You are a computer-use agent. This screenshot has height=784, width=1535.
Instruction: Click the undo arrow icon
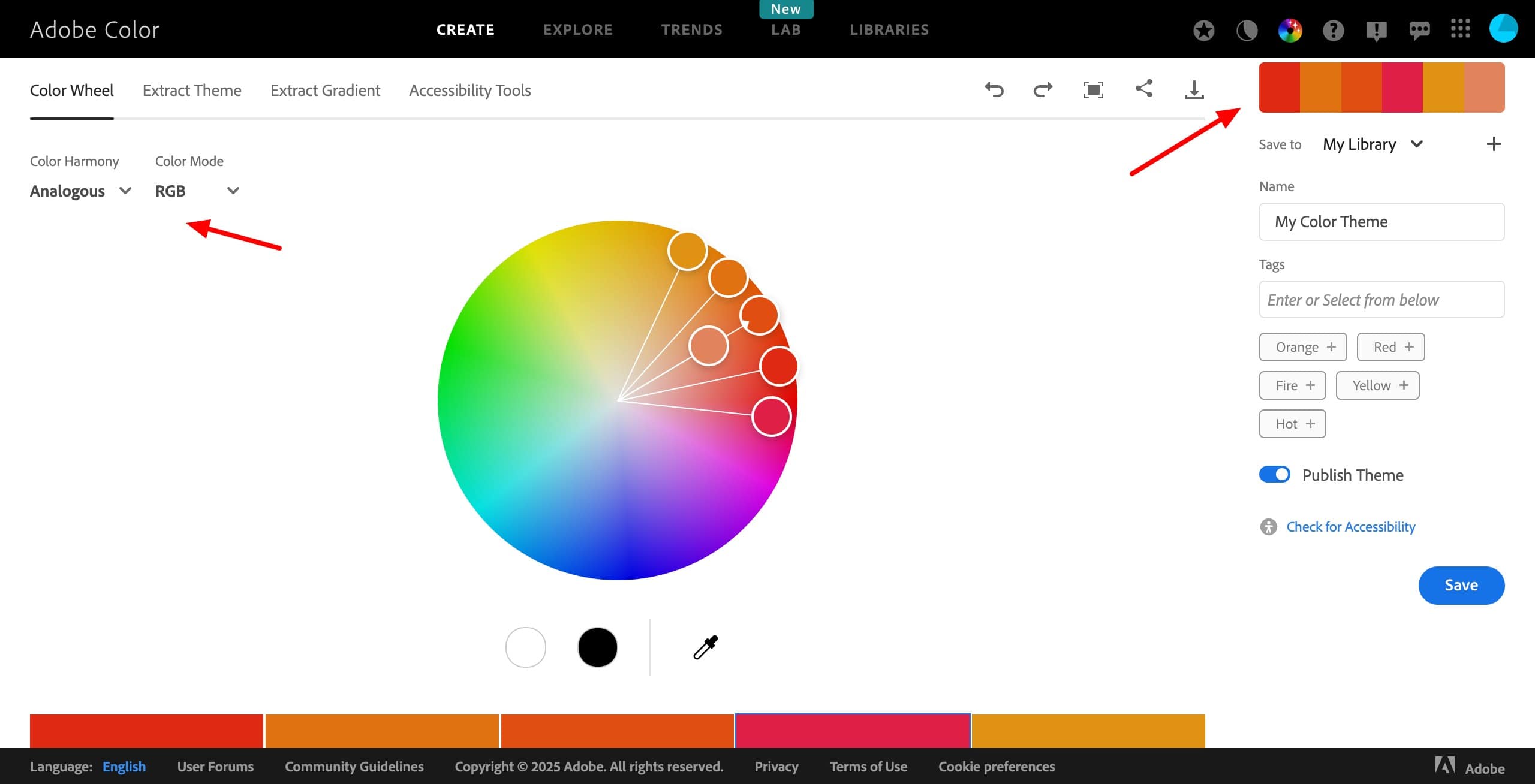994,90
